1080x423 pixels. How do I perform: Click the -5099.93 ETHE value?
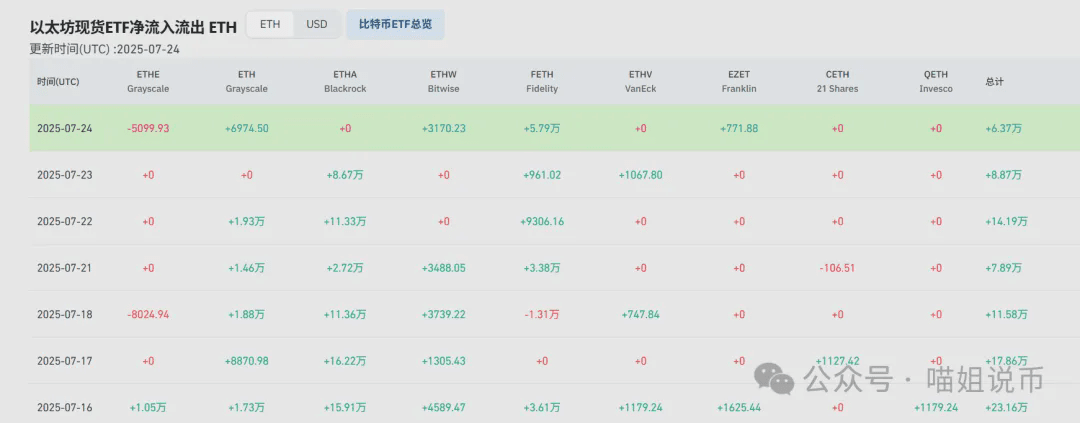pyautogui.click(x=148, y=128)
